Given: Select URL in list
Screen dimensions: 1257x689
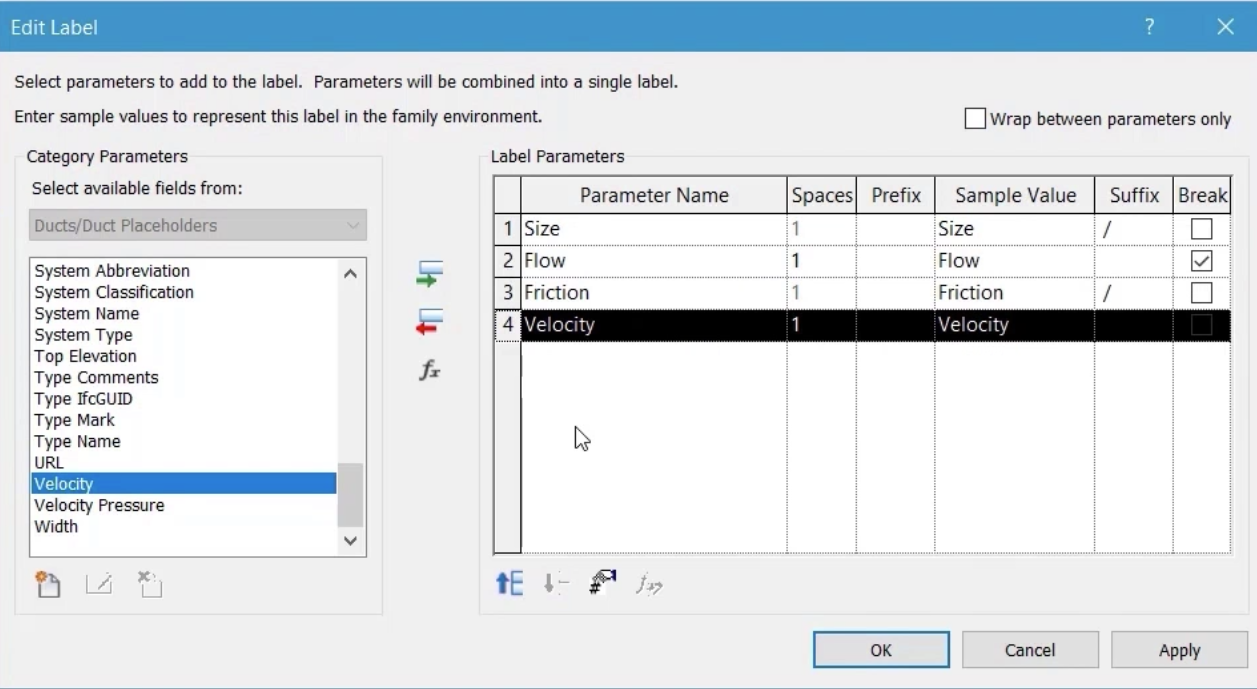Looking at the screenshot, I should click(48, 462).
